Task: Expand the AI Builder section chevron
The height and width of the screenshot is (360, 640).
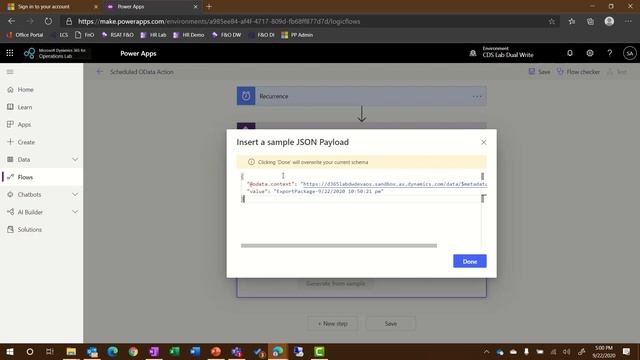Action: [x=75, y=212]
